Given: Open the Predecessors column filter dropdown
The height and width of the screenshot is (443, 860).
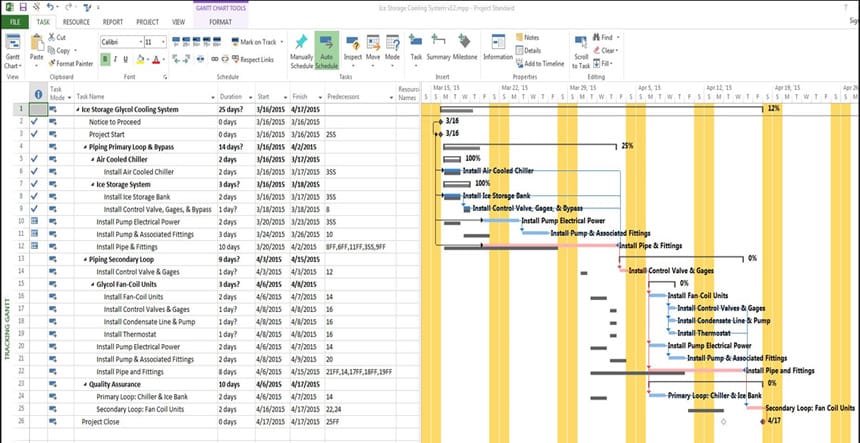Looking at the screenshot, I should [x=392, y=97].
